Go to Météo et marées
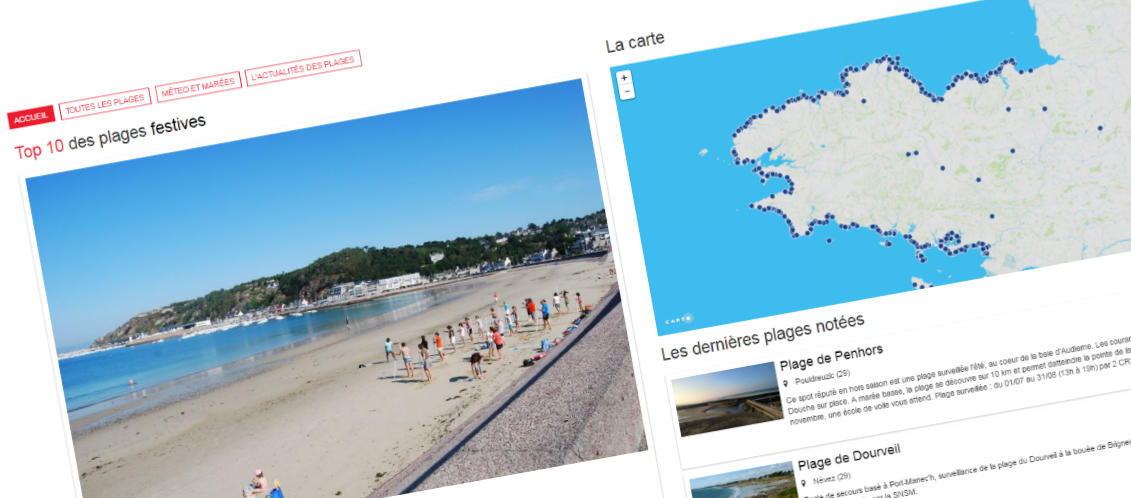Image resolution: width=1131 pixels, height=498 pixels. pos(198,87)
